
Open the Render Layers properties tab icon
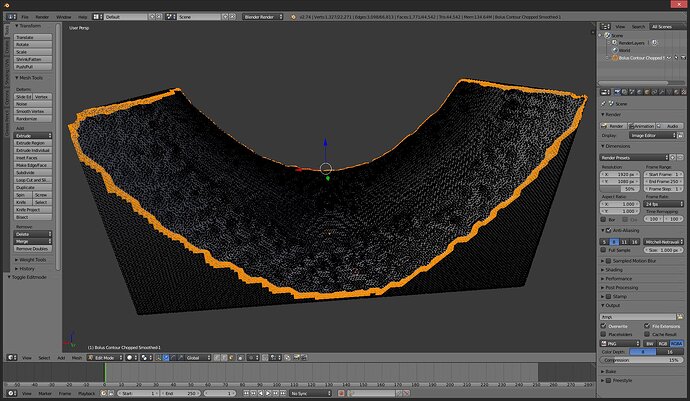[624, 92]
